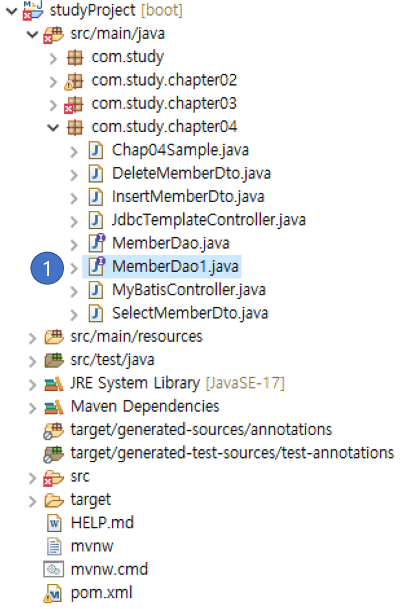Collapse the com.study.chapter04 package
The width and height of the screenshot is (400, 609).
tap(53, 127)
